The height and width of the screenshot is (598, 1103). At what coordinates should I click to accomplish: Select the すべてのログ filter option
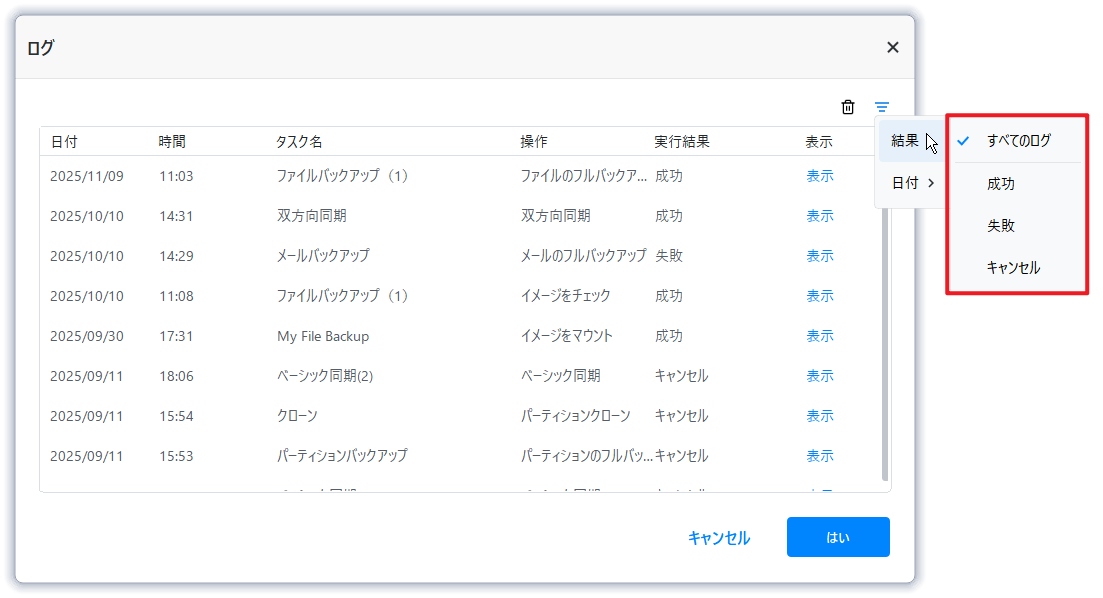tap(1018, 141)
